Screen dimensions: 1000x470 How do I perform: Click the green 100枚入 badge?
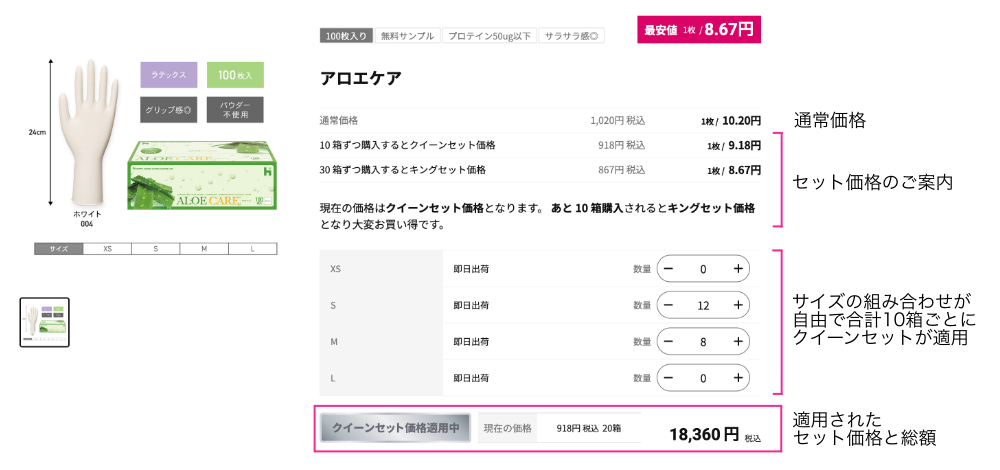[235, 75]
